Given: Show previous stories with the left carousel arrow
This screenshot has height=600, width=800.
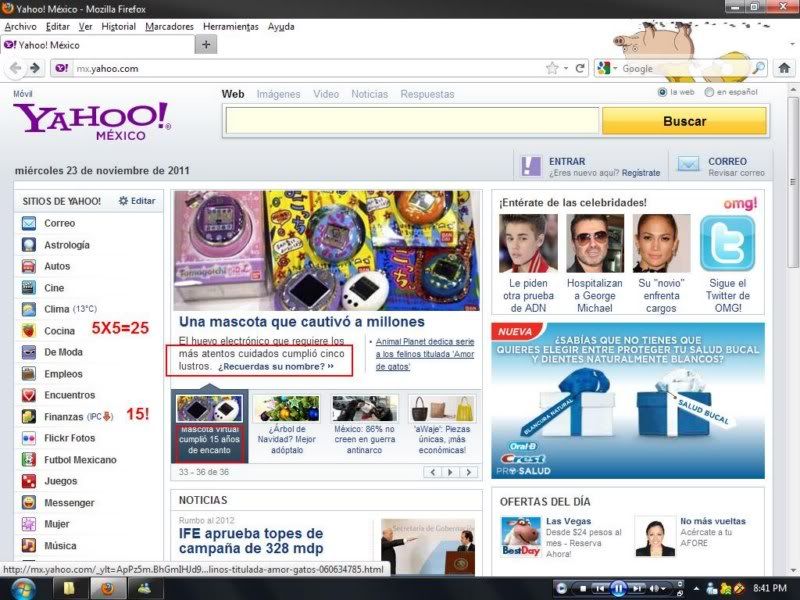Looking at the screenshot, I should pos(433,472).
